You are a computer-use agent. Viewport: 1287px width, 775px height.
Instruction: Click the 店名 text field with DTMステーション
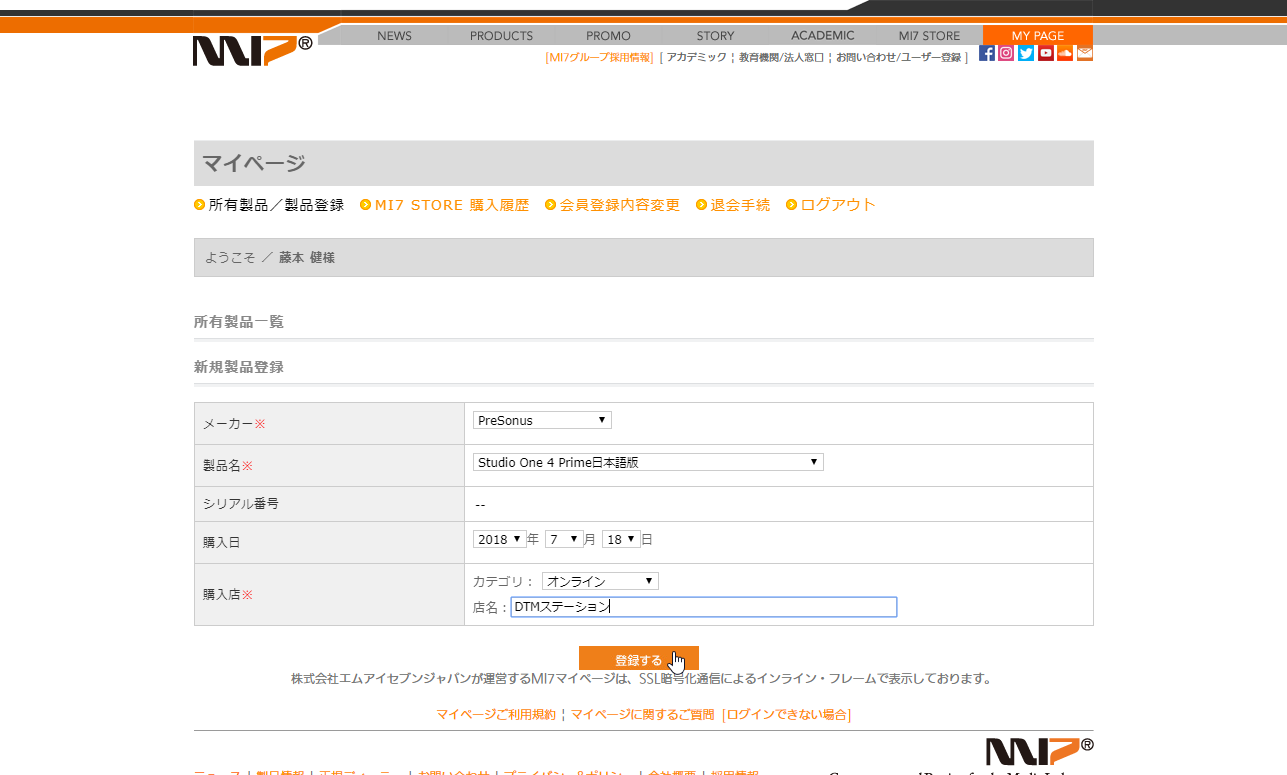point(704,607)
